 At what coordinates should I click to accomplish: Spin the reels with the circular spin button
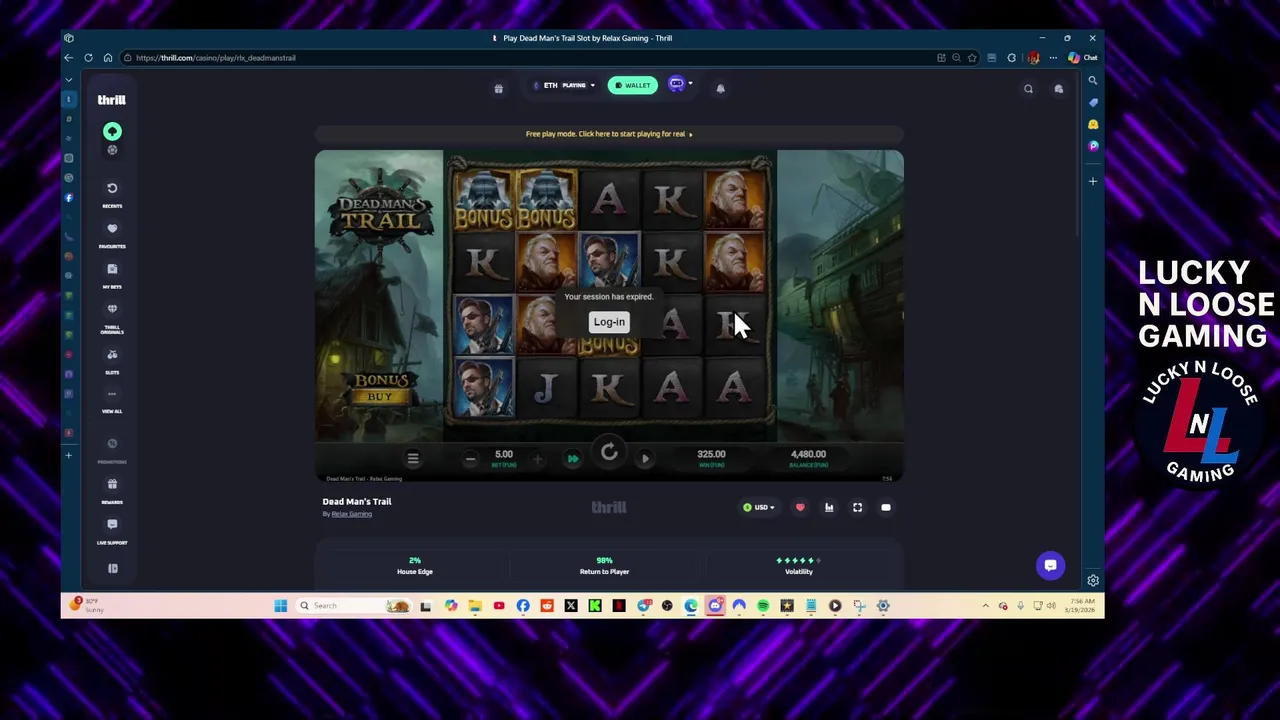[609, 453]
